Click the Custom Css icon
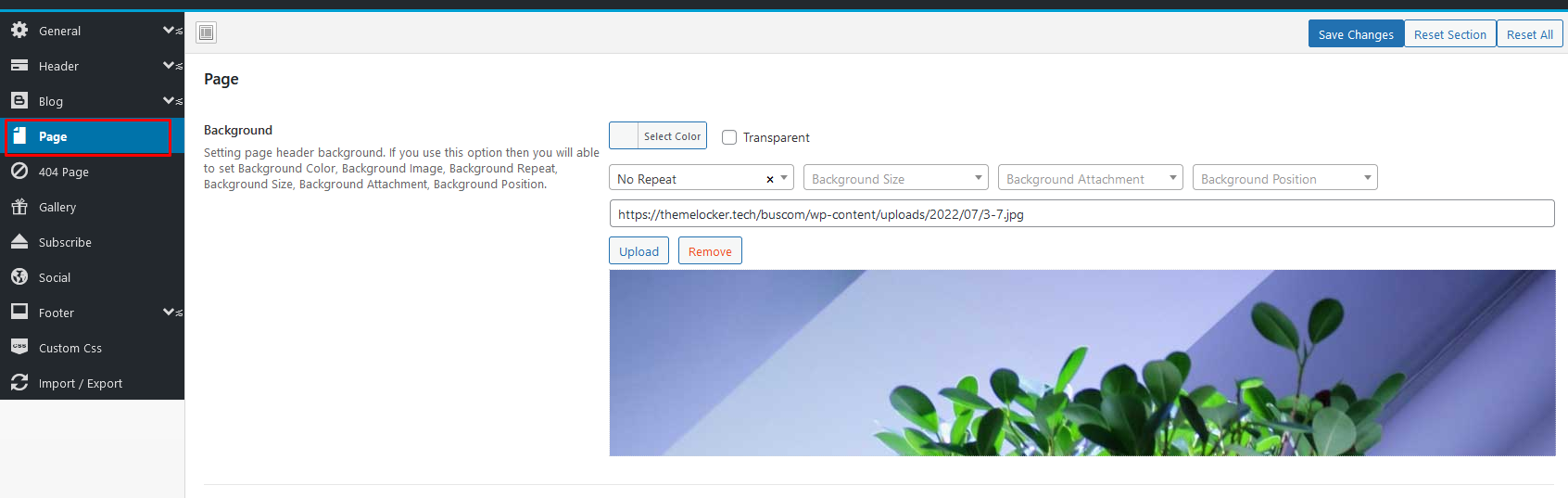The image size is (1568, 498). pyautogui.click(x=19, y=347)
